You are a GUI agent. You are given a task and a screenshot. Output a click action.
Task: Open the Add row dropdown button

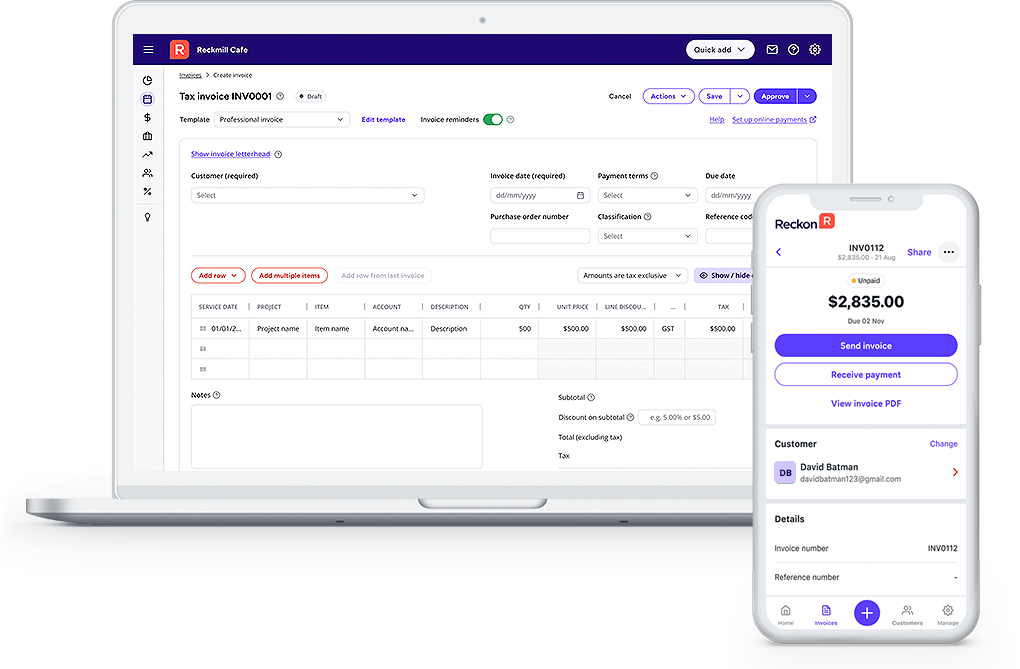(x=219, y=275)
